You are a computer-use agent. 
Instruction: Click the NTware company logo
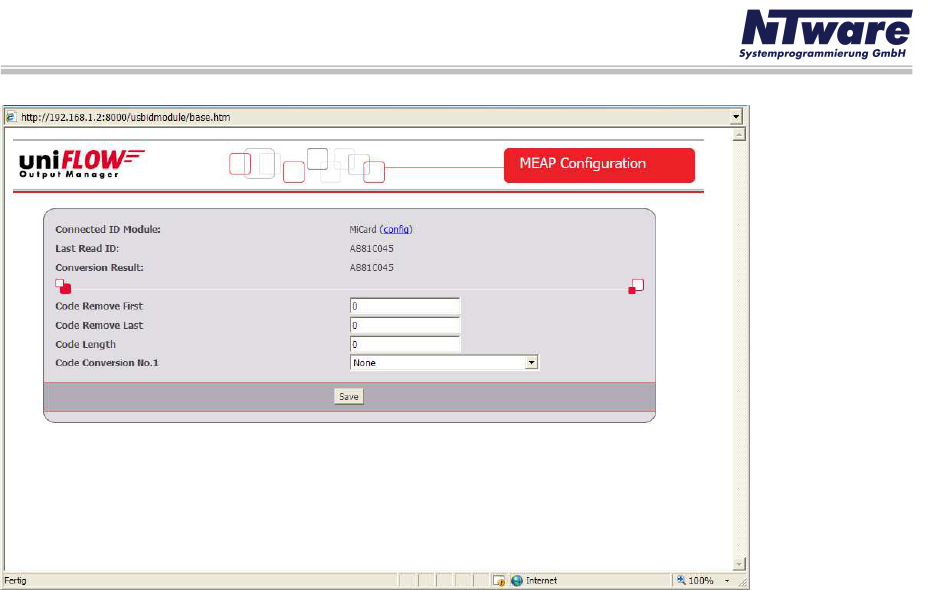tap(826, 33)
